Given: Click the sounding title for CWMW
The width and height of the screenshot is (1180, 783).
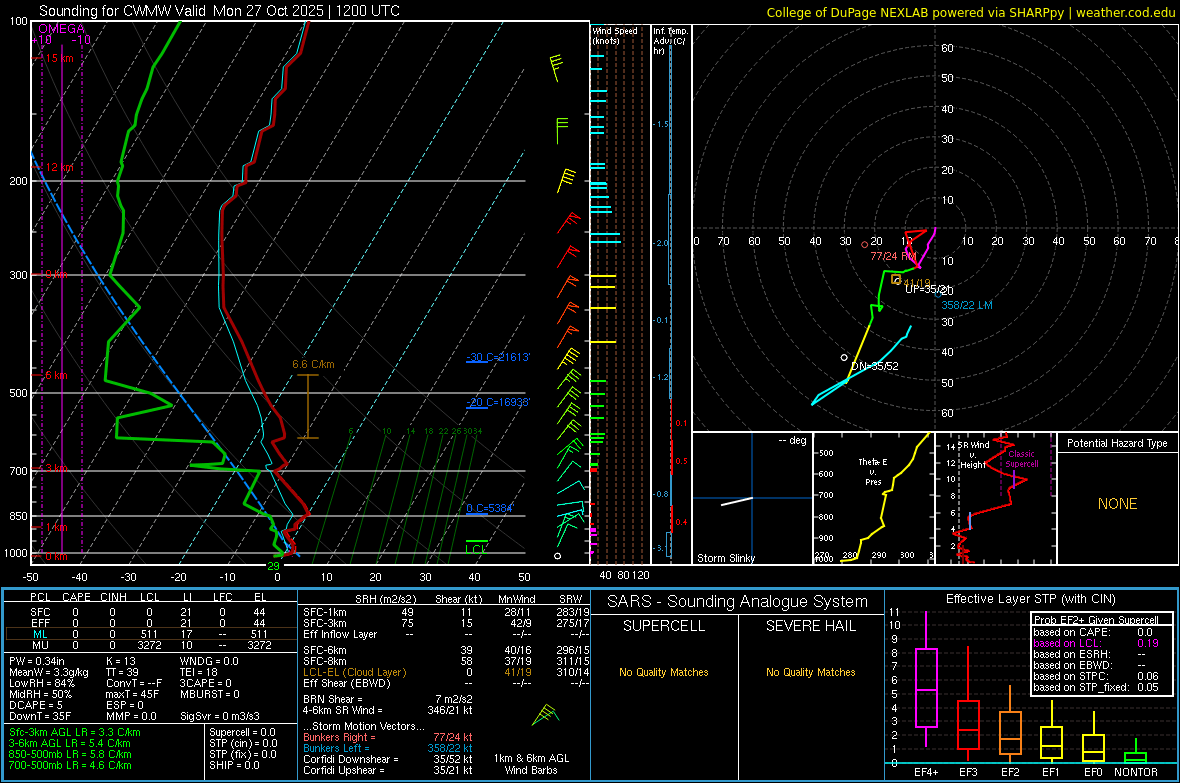Looking at the screenshot, I should (219, 11).
